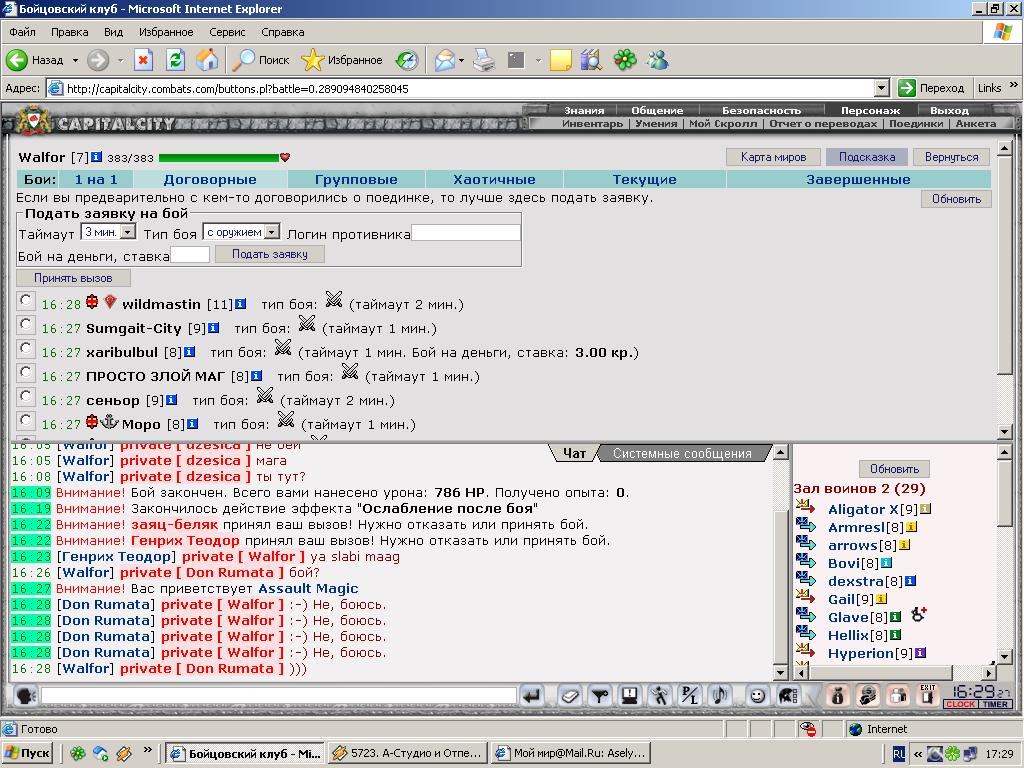Select the сеньор challenge radio button

point(25,396)
